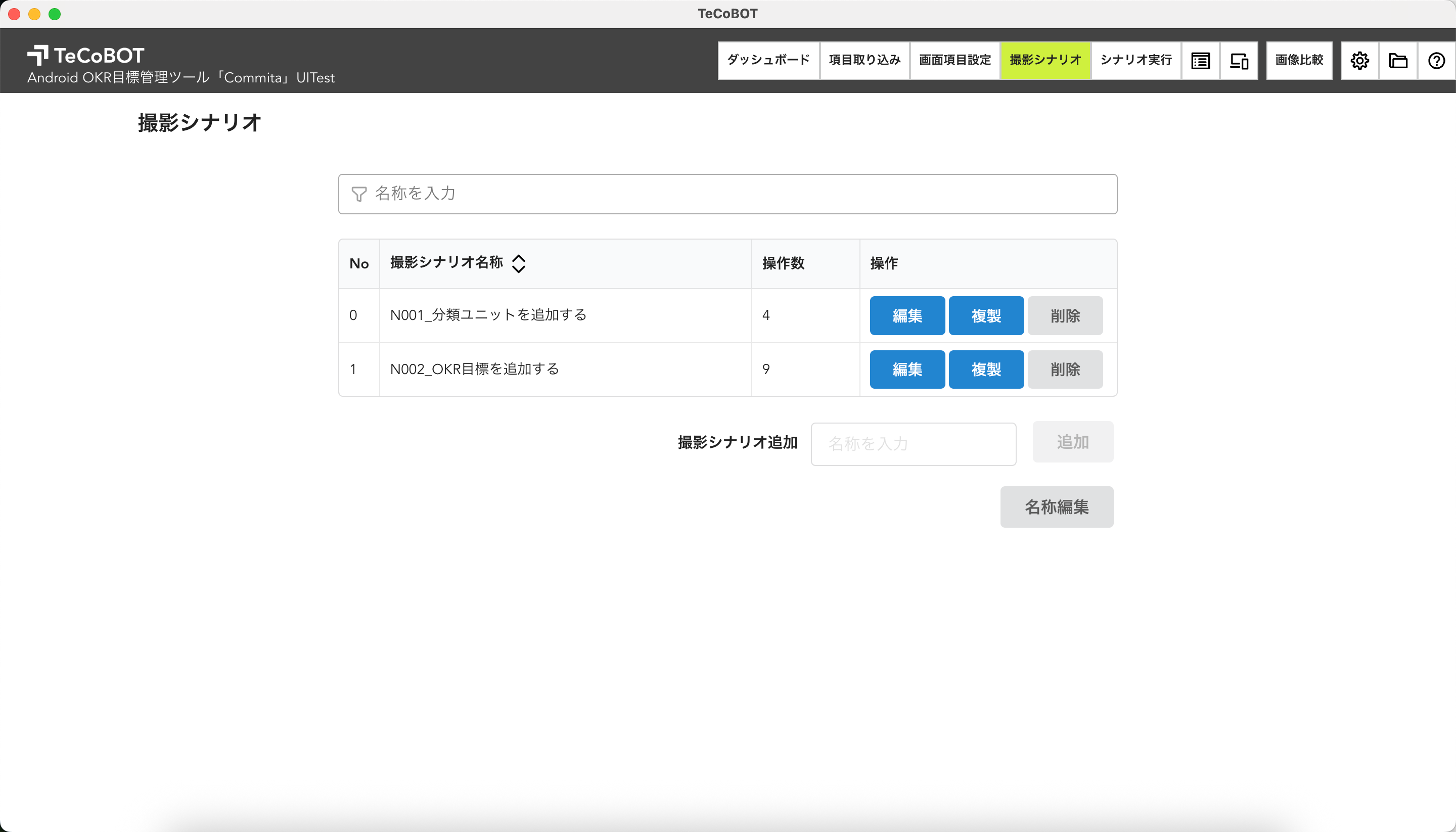Screen dimensions: 1456x832
Task: Select シナリオ実行 tab
Action: 1136,61
